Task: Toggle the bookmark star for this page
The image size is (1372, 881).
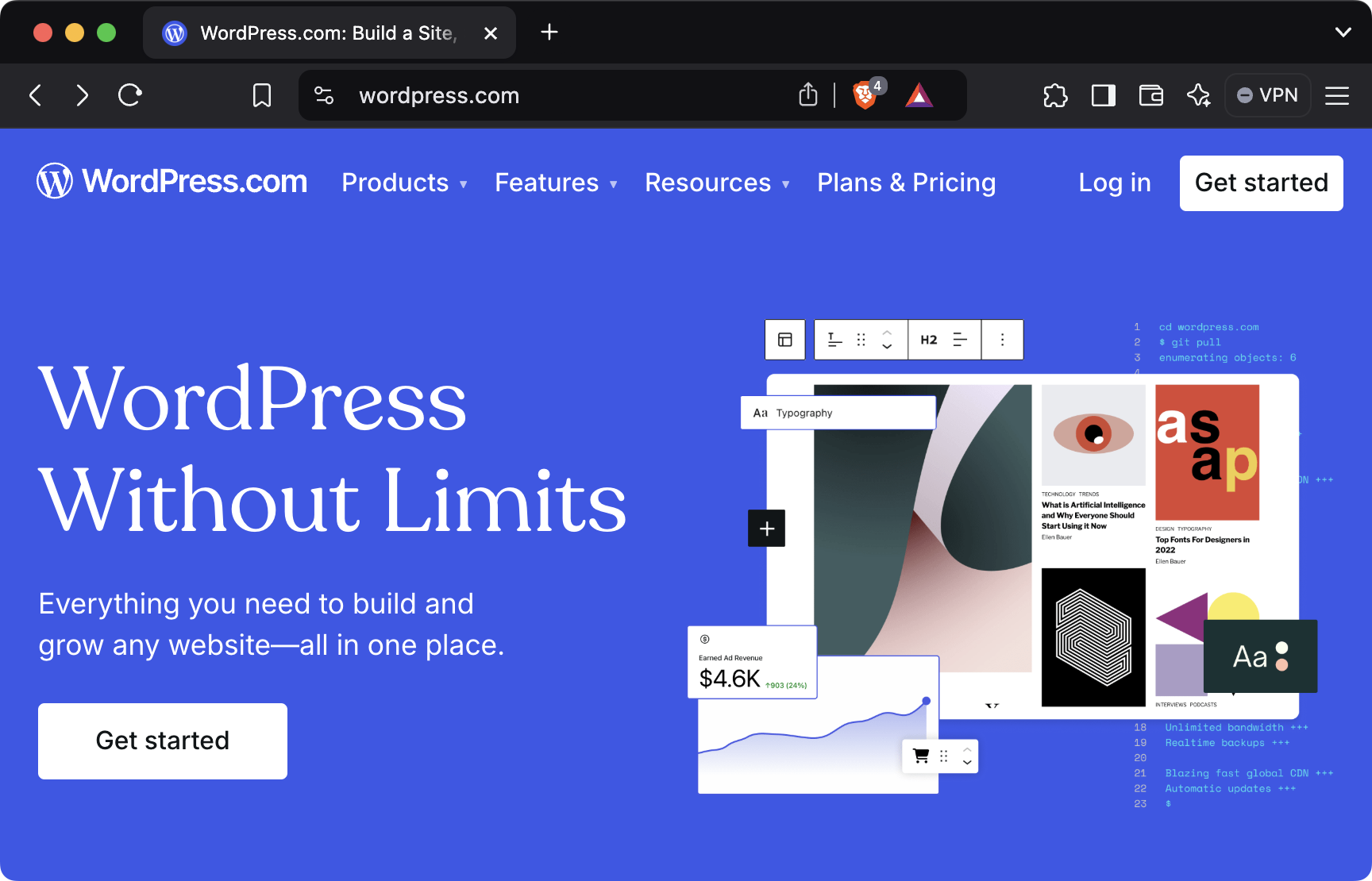Action: point(262,95)
